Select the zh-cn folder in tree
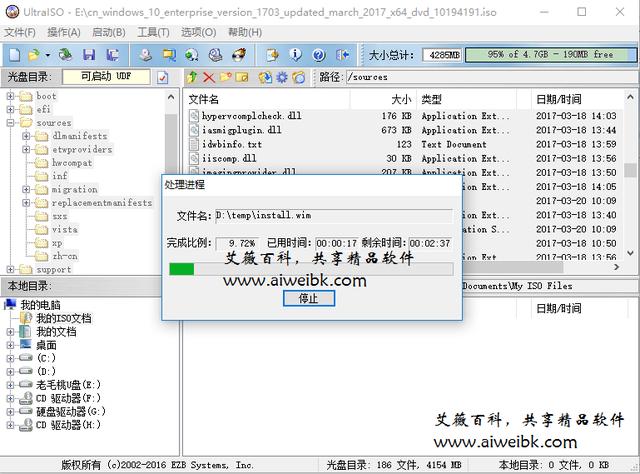 click(64, 256)
